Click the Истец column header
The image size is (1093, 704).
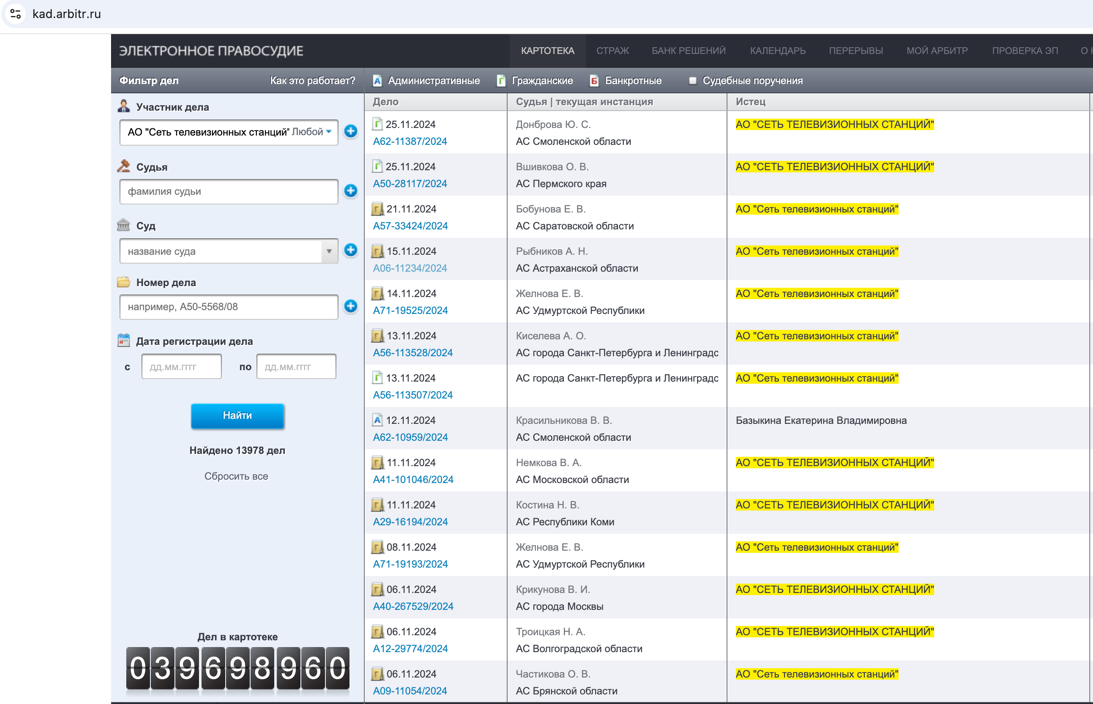[750, 102]
